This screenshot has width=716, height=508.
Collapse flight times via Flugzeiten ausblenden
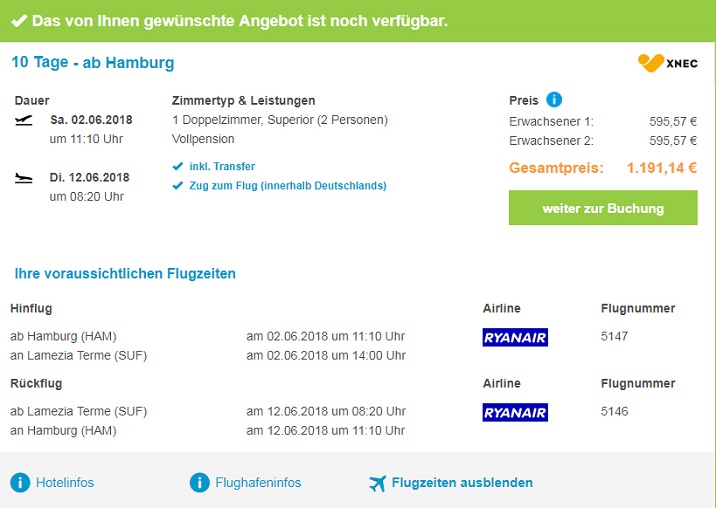[x=462, y=483]
